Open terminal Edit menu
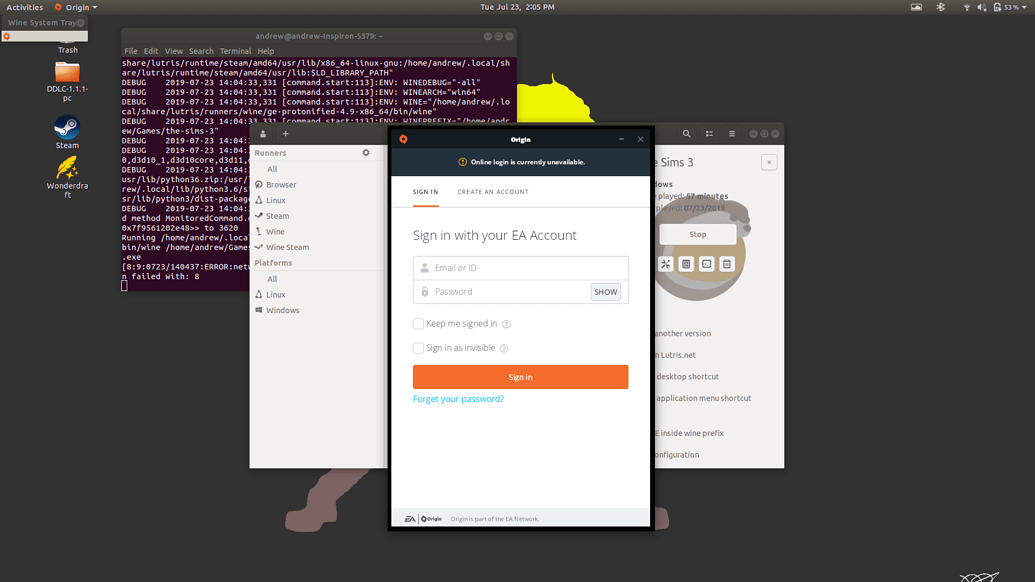1035x582 pixels. (x=150, y=51)
